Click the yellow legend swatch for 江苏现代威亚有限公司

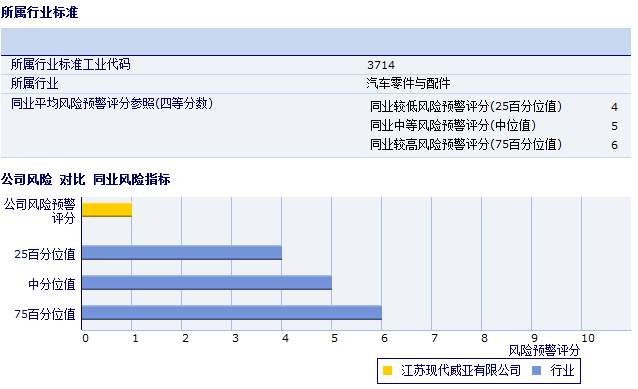click(x=387, y=370)
